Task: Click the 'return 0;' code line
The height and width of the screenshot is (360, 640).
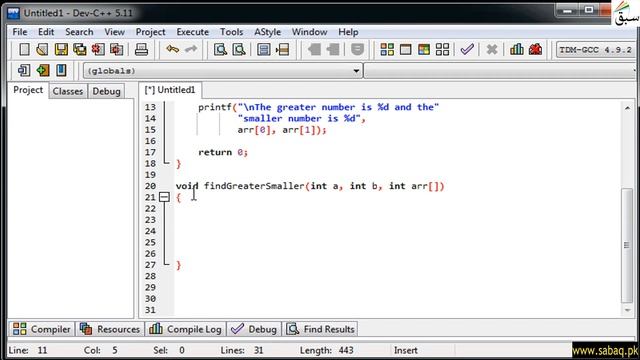Action: [223, 152]
